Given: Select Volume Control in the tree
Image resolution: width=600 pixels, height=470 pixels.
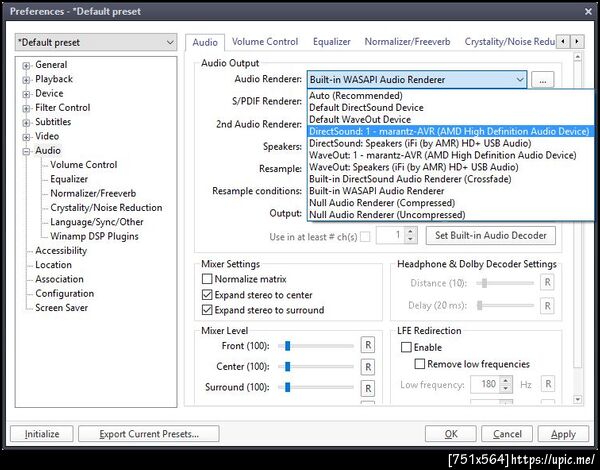Looking at the screenshot, I should (83, 165).
